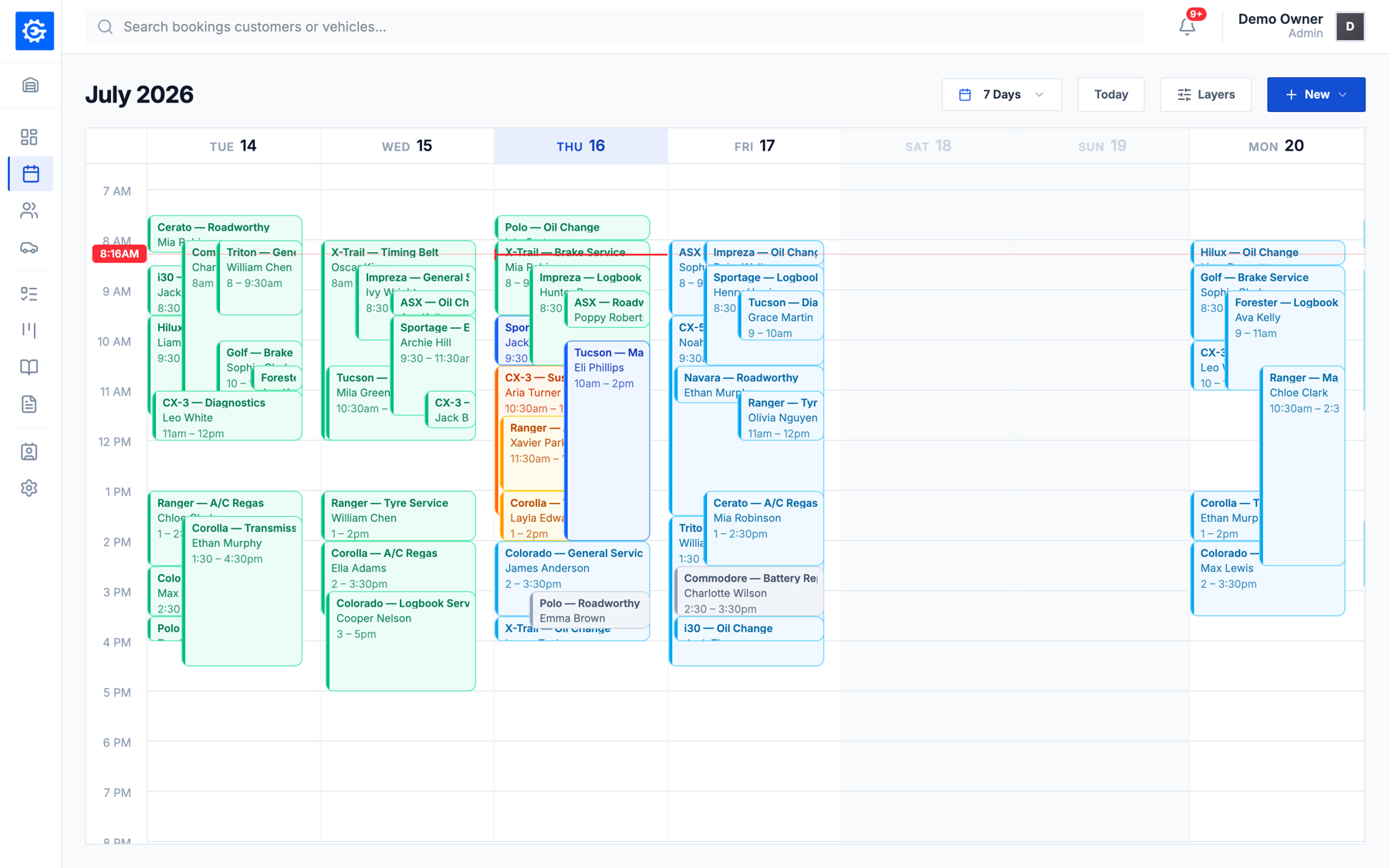Open the document invoices icon
This screenshot has width=1389, height=868.
(x=29, y=404)
